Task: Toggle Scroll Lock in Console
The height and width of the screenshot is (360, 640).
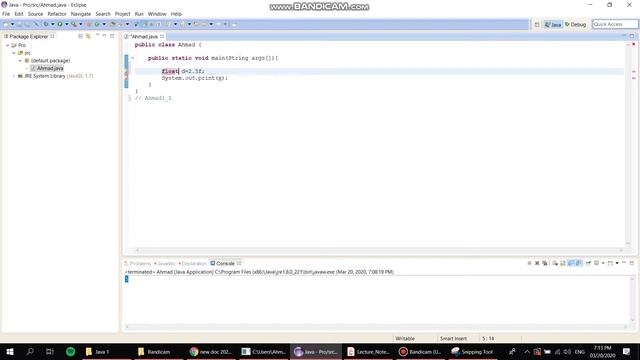Action: 563,263
